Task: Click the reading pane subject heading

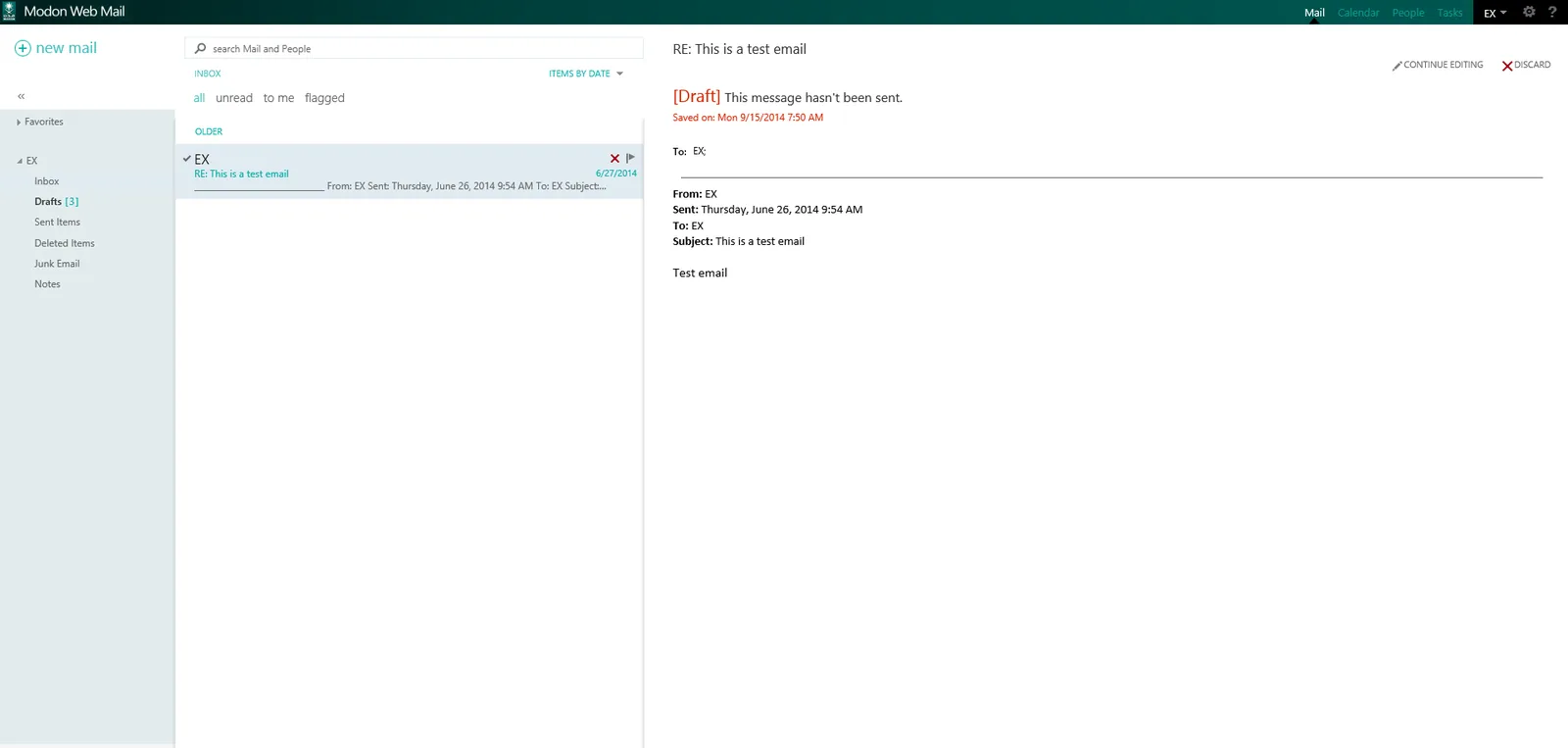Action: point(740,49)
